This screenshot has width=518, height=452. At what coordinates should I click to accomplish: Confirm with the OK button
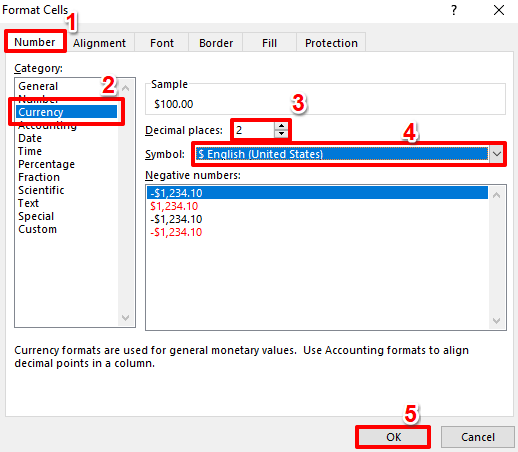pyautogui.click(x=393, y=437)
